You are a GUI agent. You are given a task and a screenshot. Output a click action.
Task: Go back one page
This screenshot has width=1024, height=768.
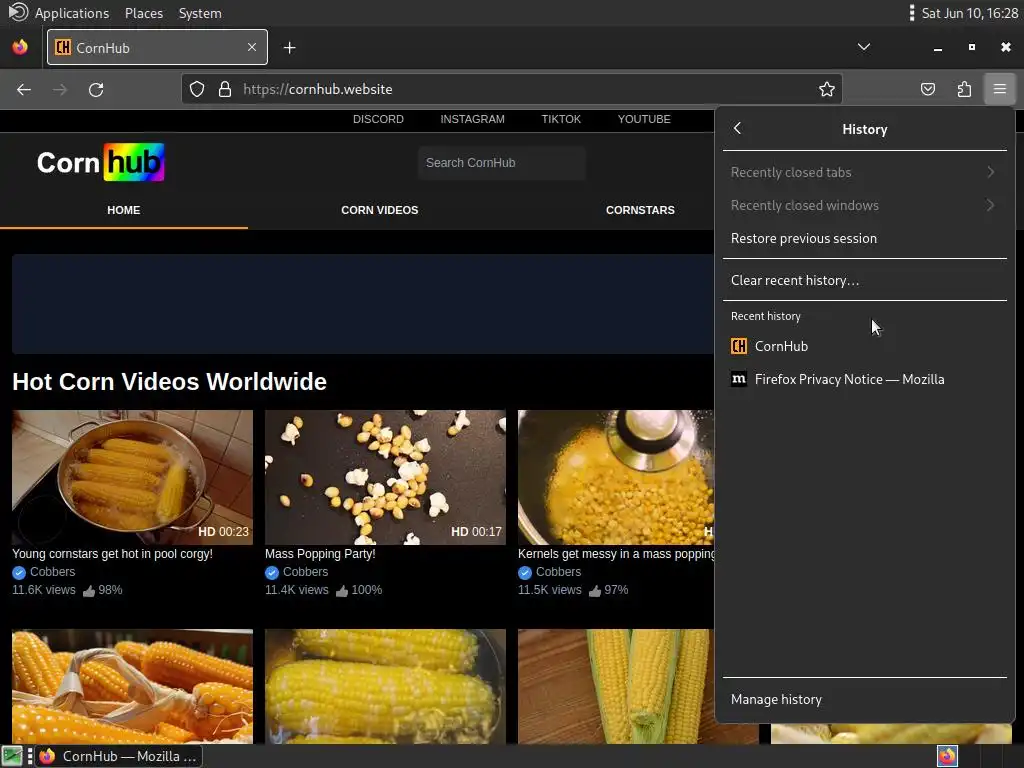click(24, 89)
